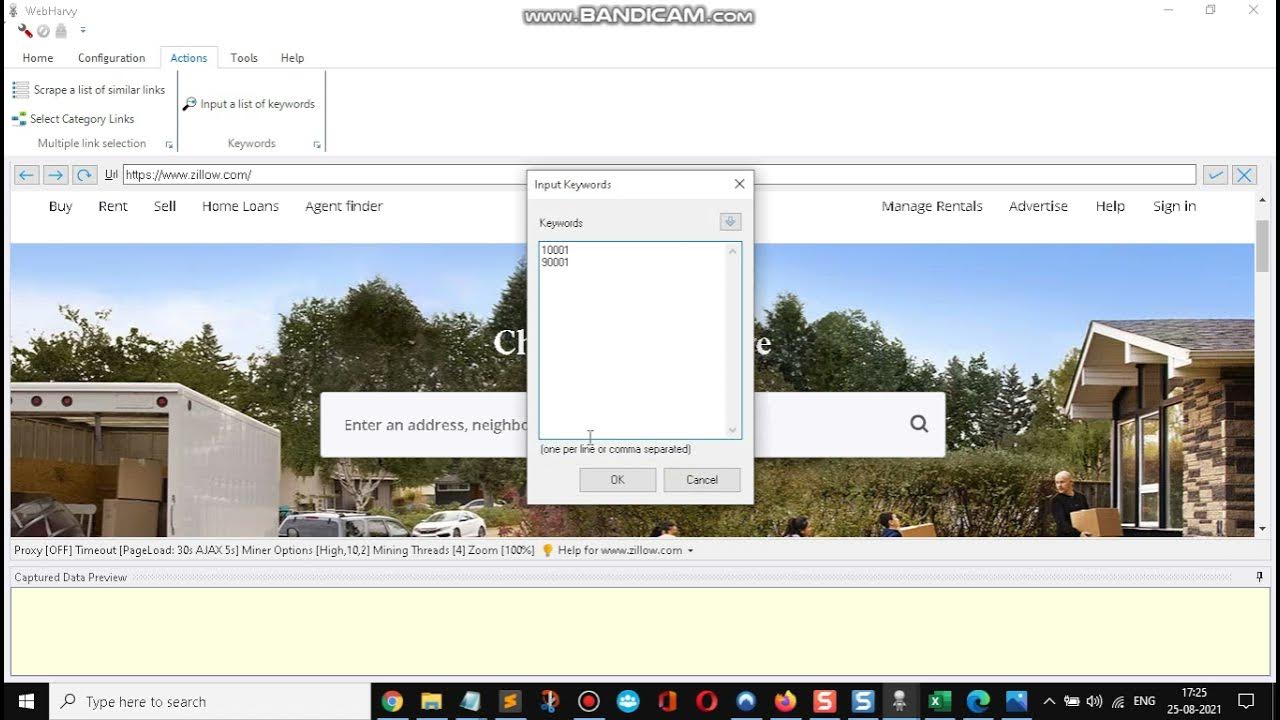The width and height of the screenshot is (1280, 720).
Task: Go forward with the browser forward arrow
Action: tap(56, 175)
